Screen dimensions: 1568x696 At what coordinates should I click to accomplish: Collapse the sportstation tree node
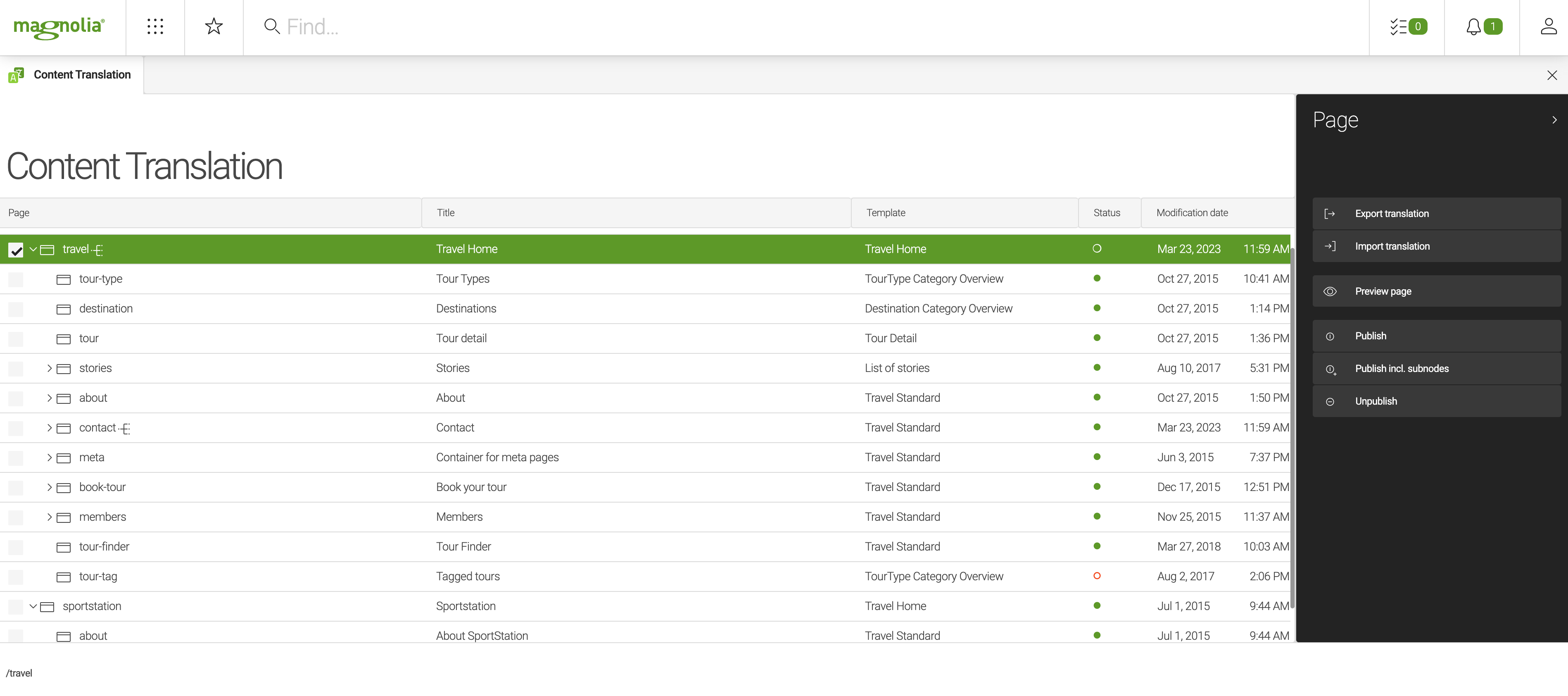click(x=33, y=606)
